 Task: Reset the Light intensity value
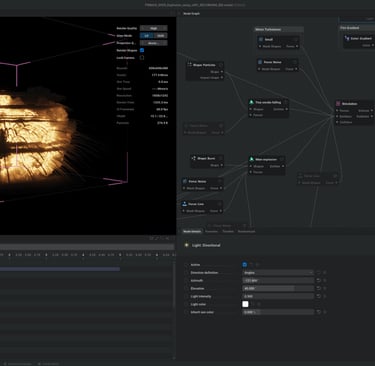[x=319, y=296]
